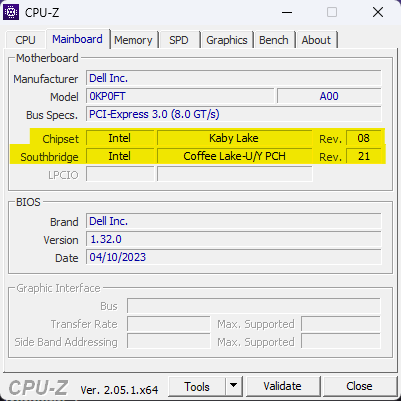Click the Bus Specs. label
This screenshot has height=401, width=401.
click(52, 115)
